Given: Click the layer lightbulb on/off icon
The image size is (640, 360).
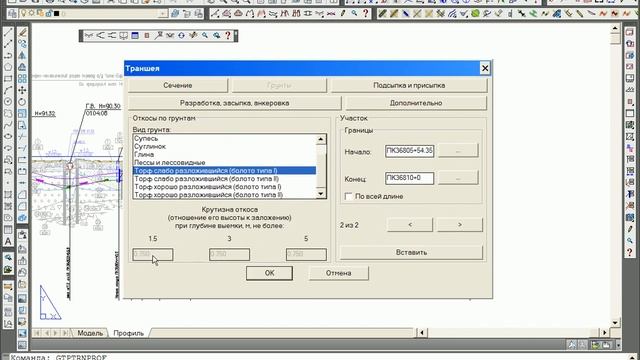Looking at the screenshot, I should pos(24,13).
